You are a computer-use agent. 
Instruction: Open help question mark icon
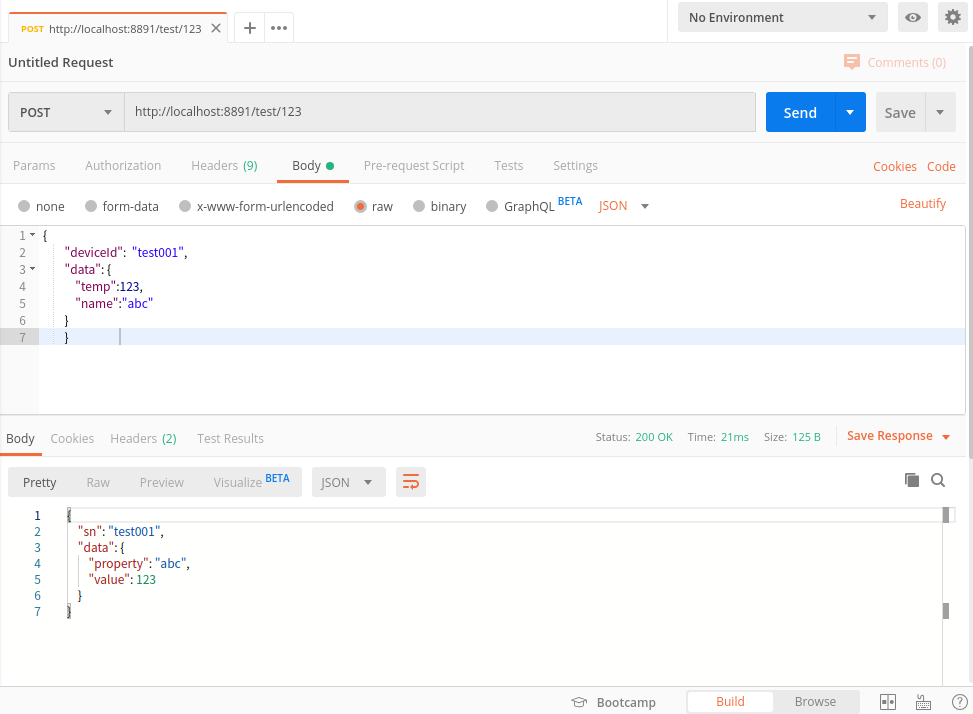click(958, 702)
